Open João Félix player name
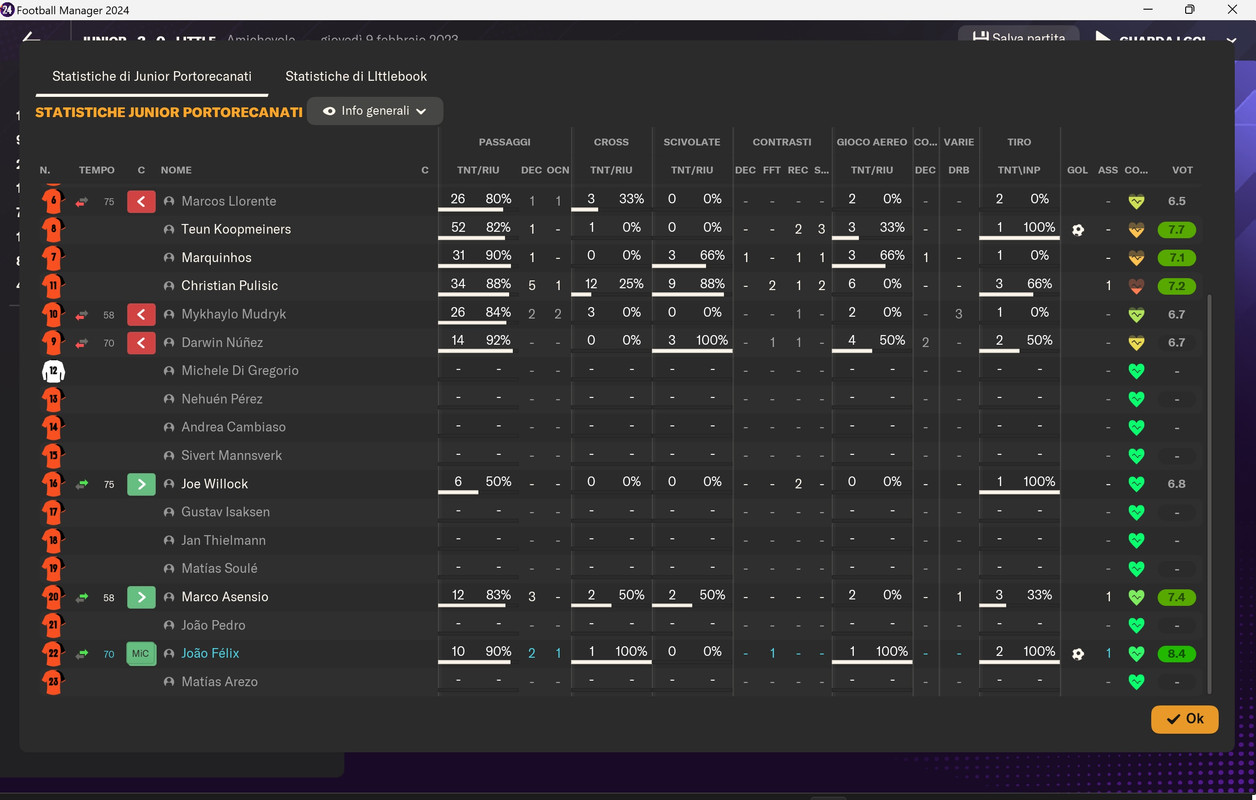 click(x=210, y=654)
